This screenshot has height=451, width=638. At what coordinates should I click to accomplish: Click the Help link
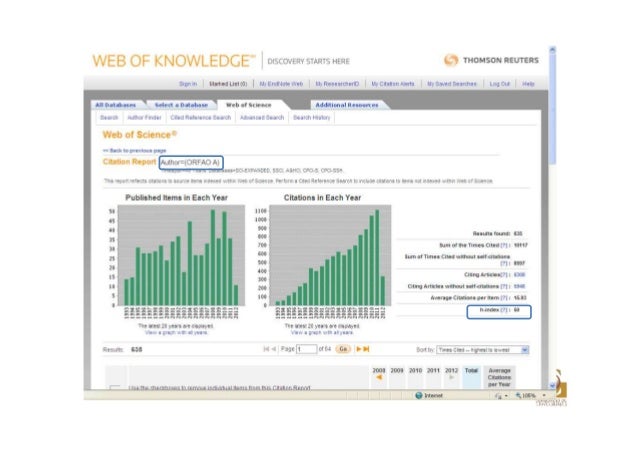(528, 84)
